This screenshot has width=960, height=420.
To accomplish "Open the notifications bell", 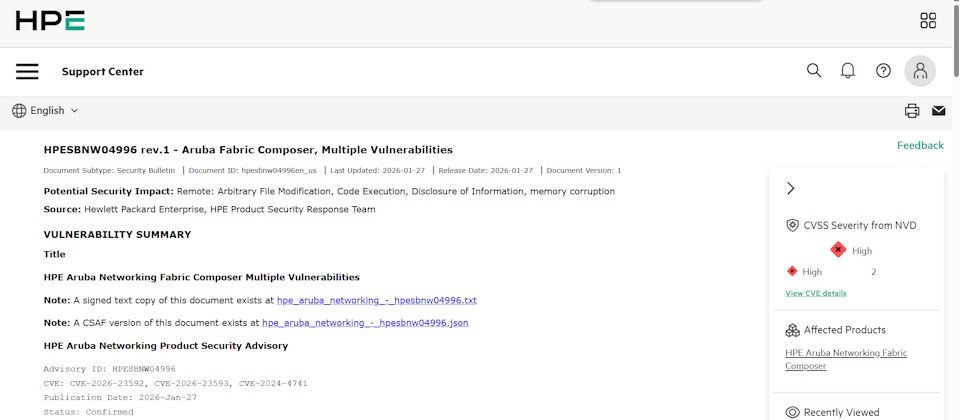I will (x=848, y=71).
